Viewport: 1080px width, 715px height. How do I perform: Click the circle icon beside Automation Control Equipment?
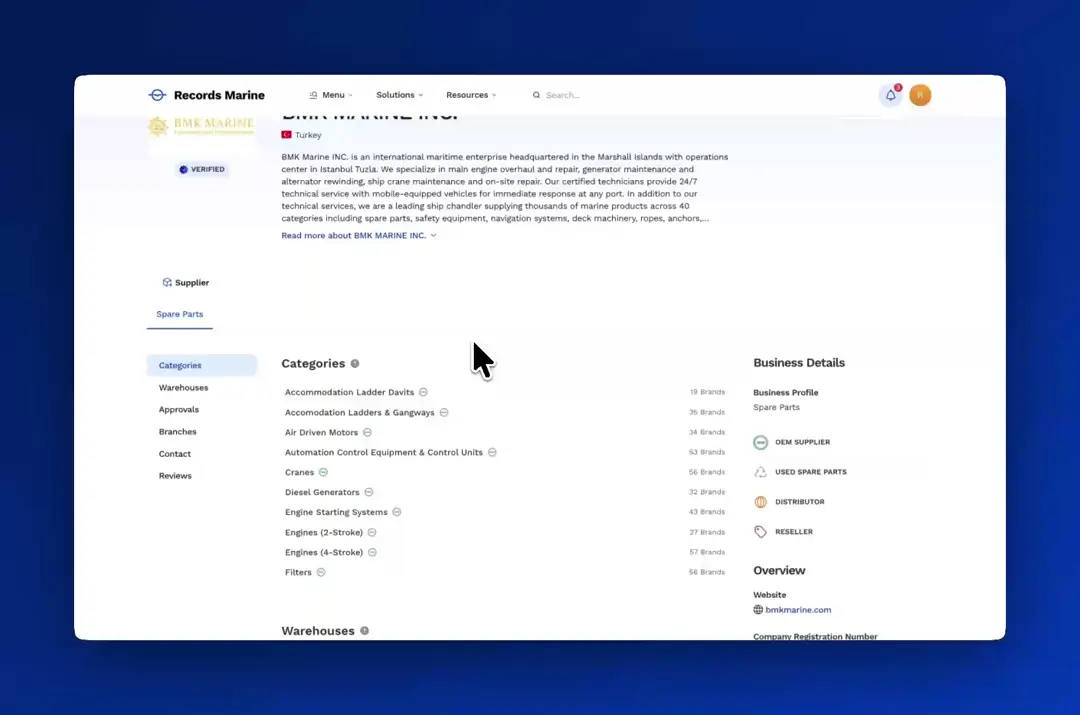pyautogui.click(x=492, y=453)
